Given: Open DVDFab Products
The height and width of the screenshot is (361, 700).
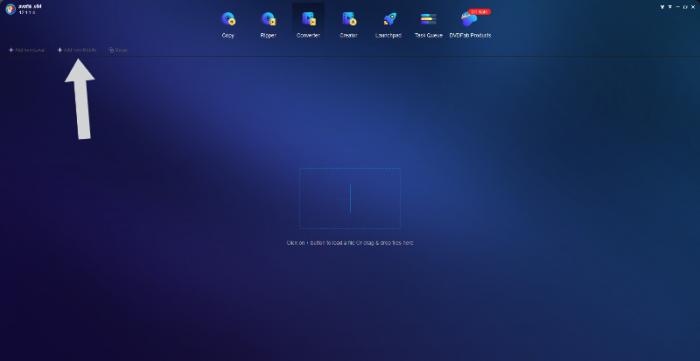Looking at the screenshot, I should pos(470,25).
